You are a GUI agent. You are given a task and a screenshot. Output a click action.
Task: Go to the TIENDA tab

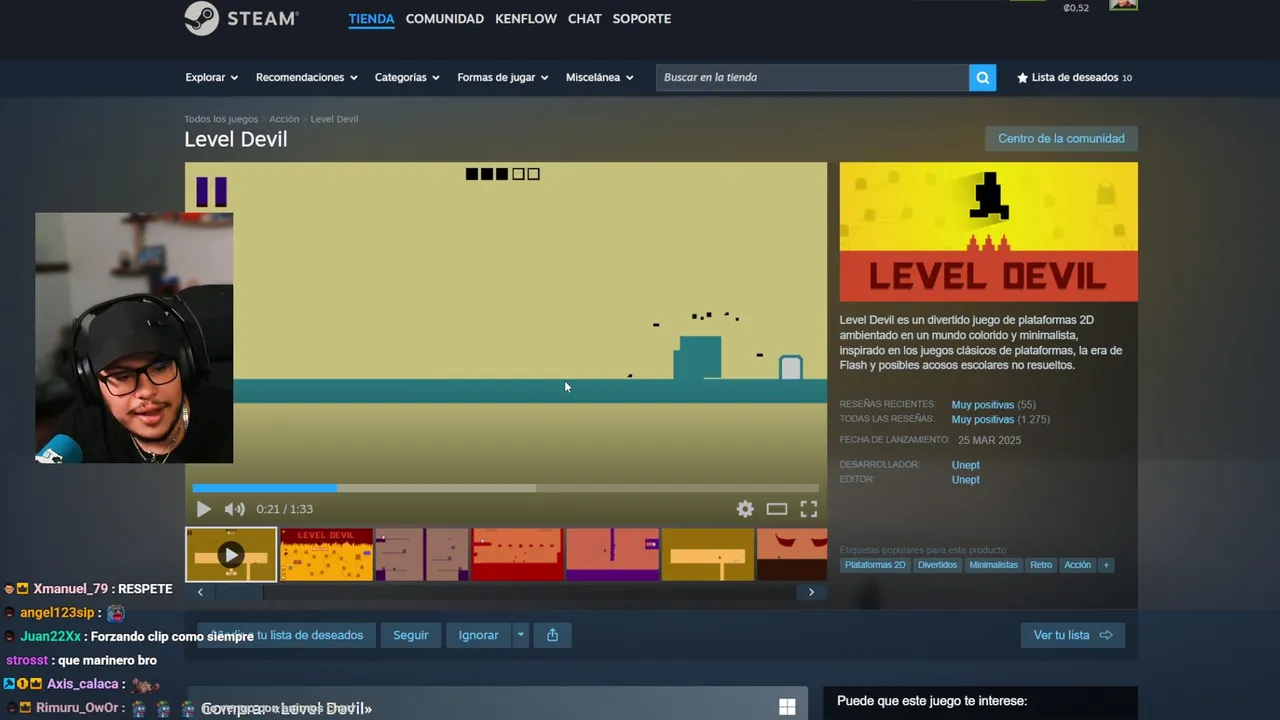pos(371,19)
